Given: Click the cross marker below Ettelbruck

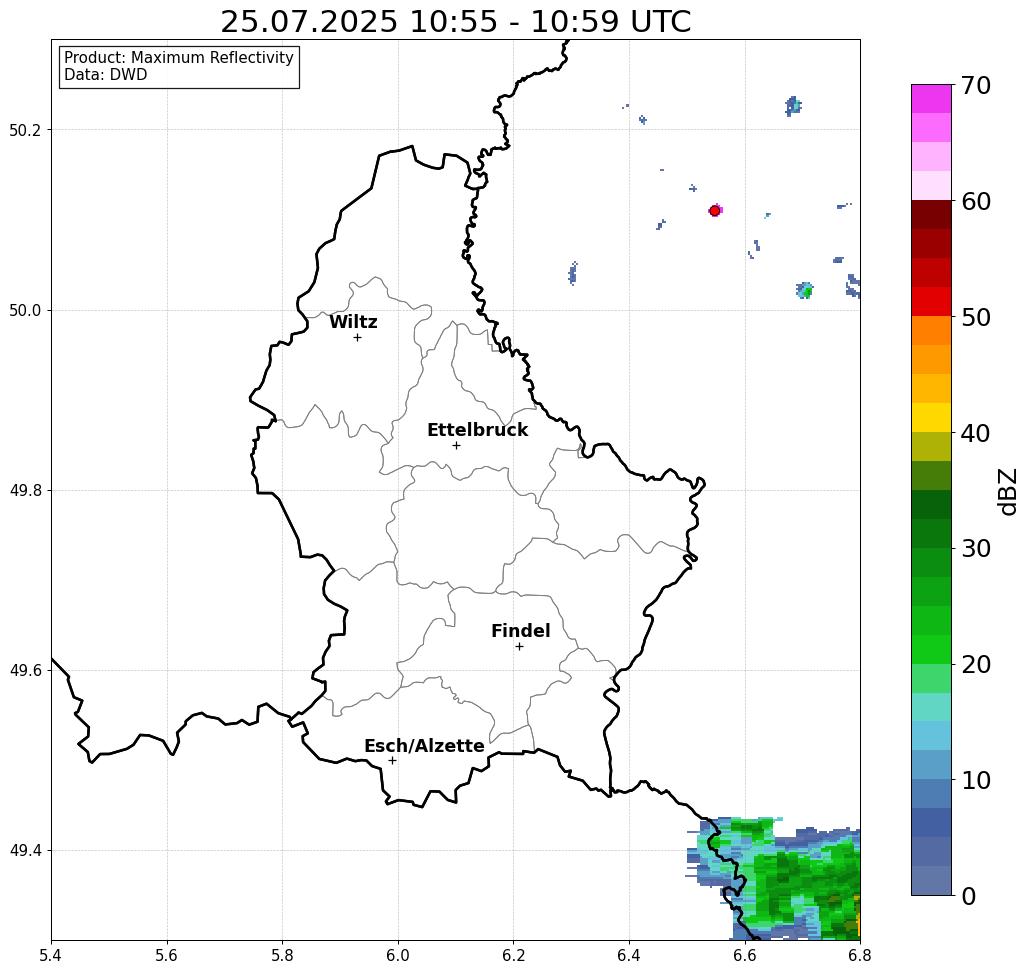Looking at the screenshot, I should (456, 445).
